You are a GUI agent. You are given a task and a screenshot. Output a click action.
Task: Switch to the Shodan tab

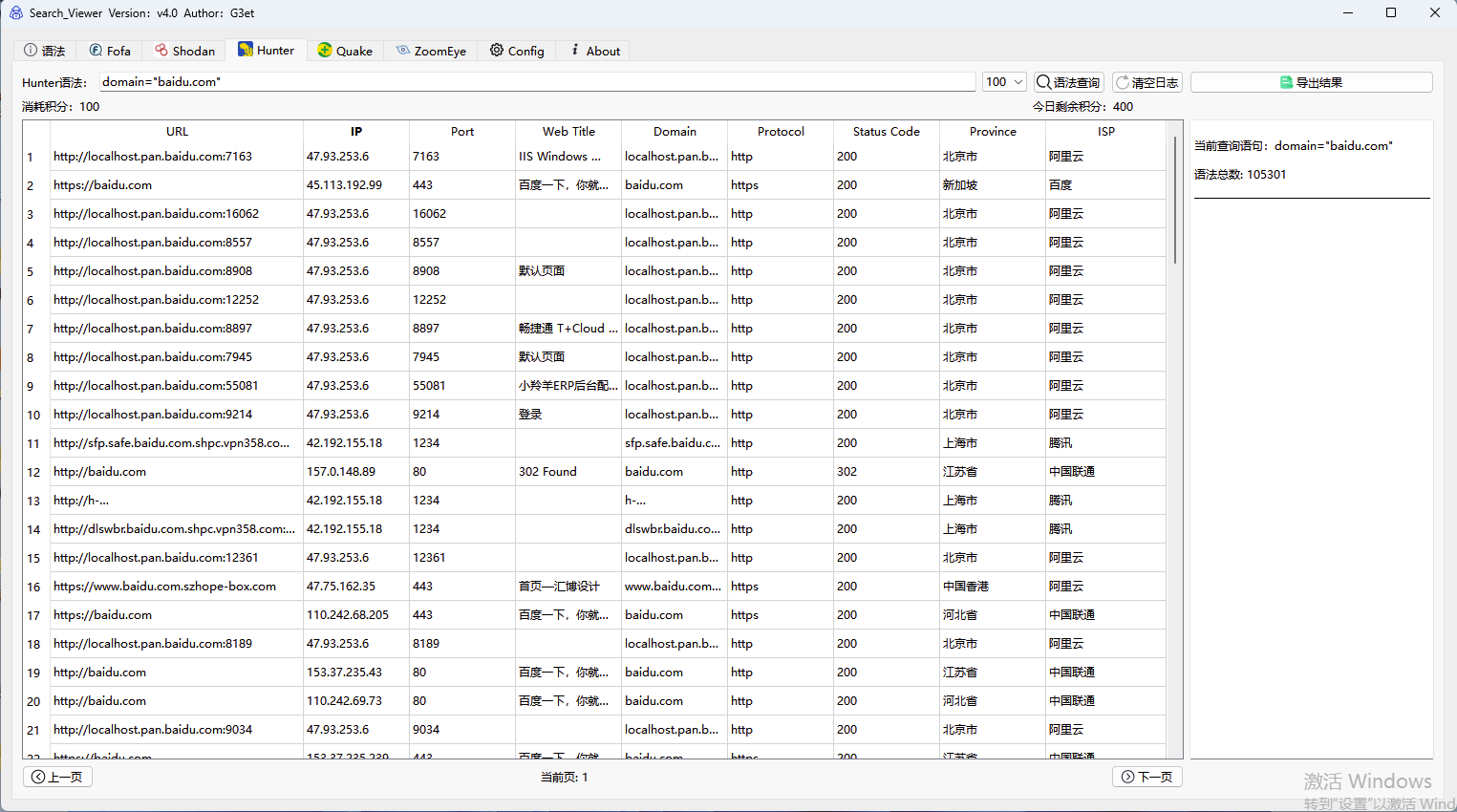(x=184, y=51)
